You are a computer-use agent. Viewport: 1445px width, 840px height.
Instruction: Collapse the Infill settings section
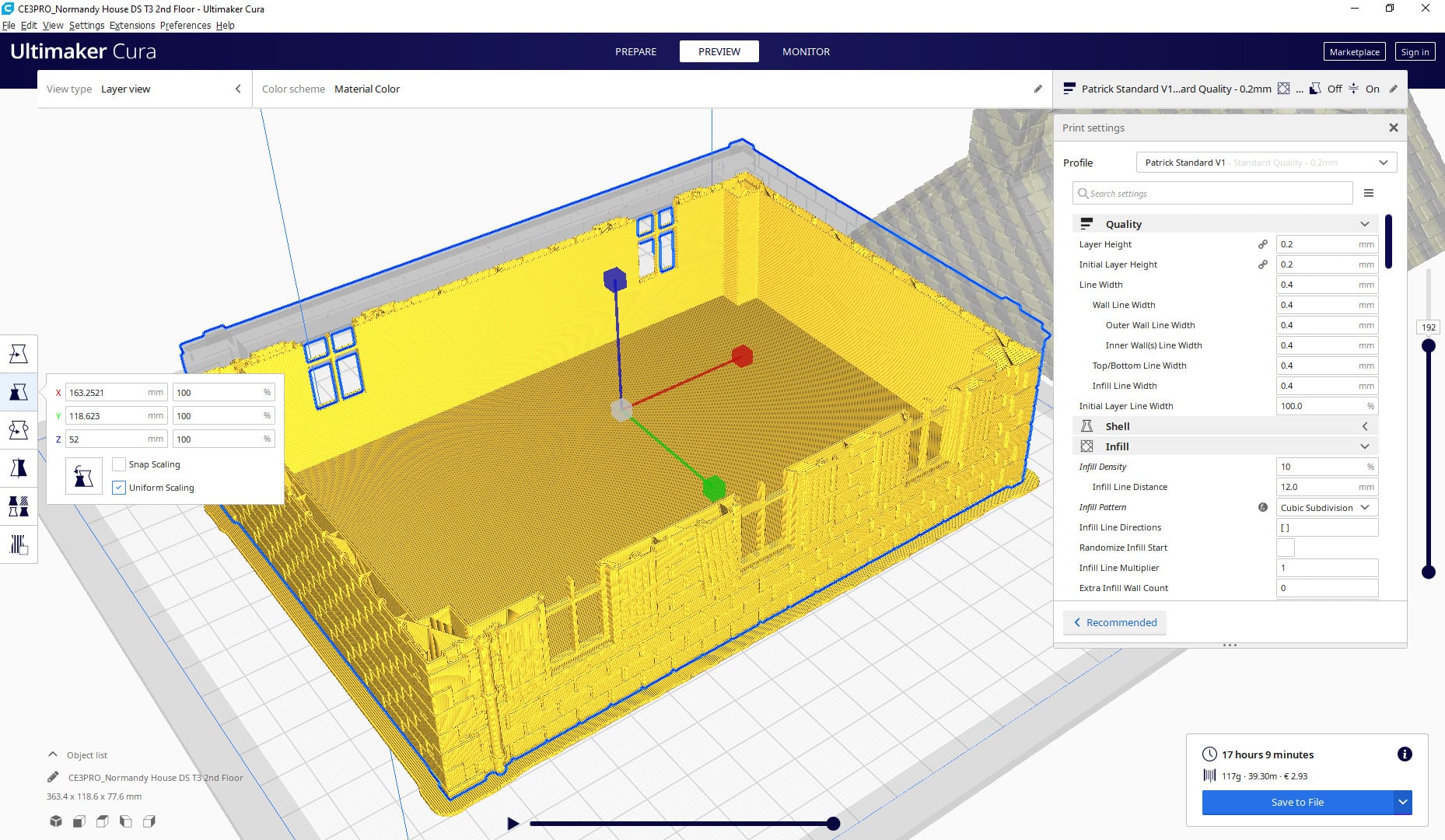coord(1225,446)
